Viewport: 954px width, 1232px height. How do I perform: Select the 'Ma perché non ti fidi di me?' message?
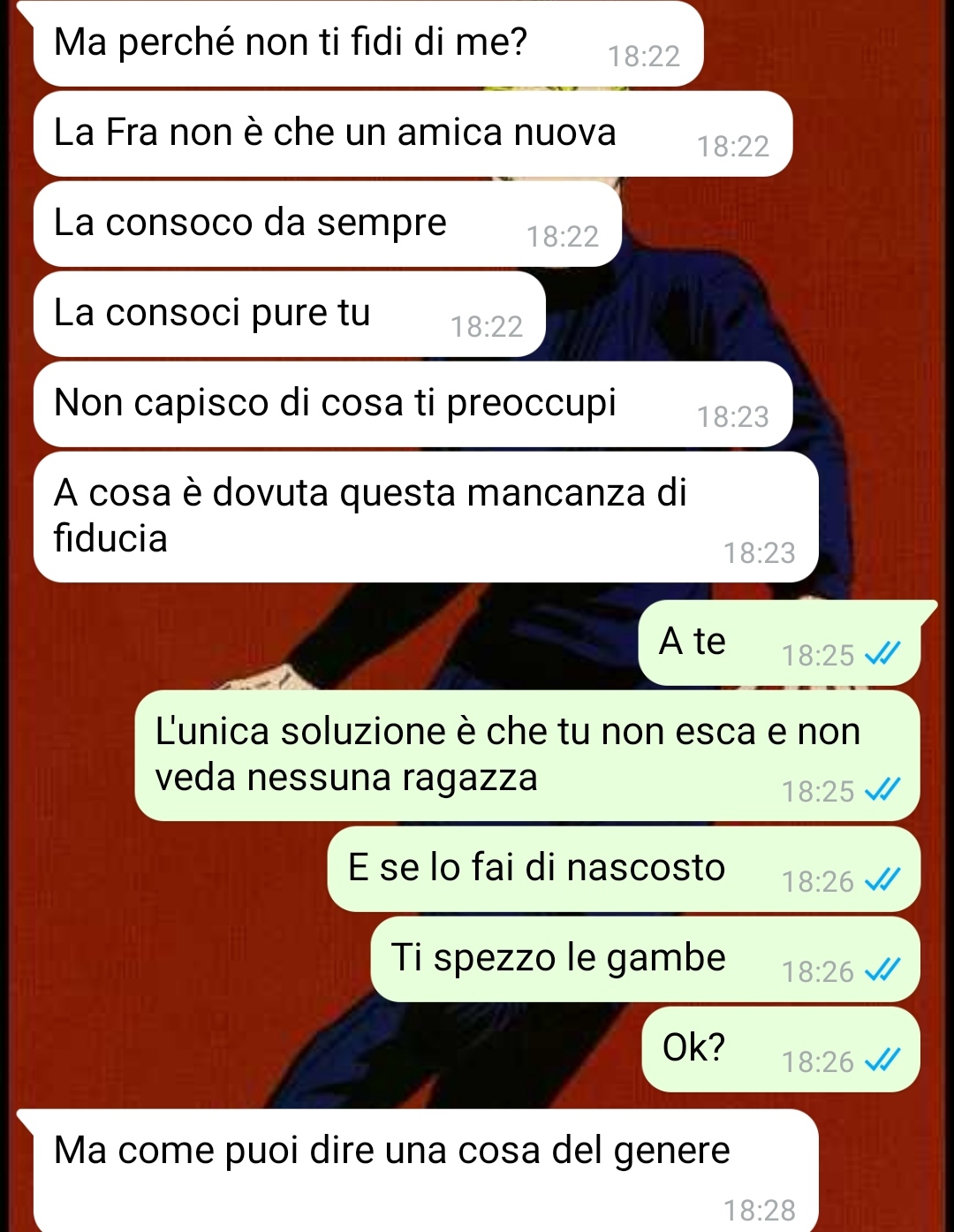coord(368,43)
